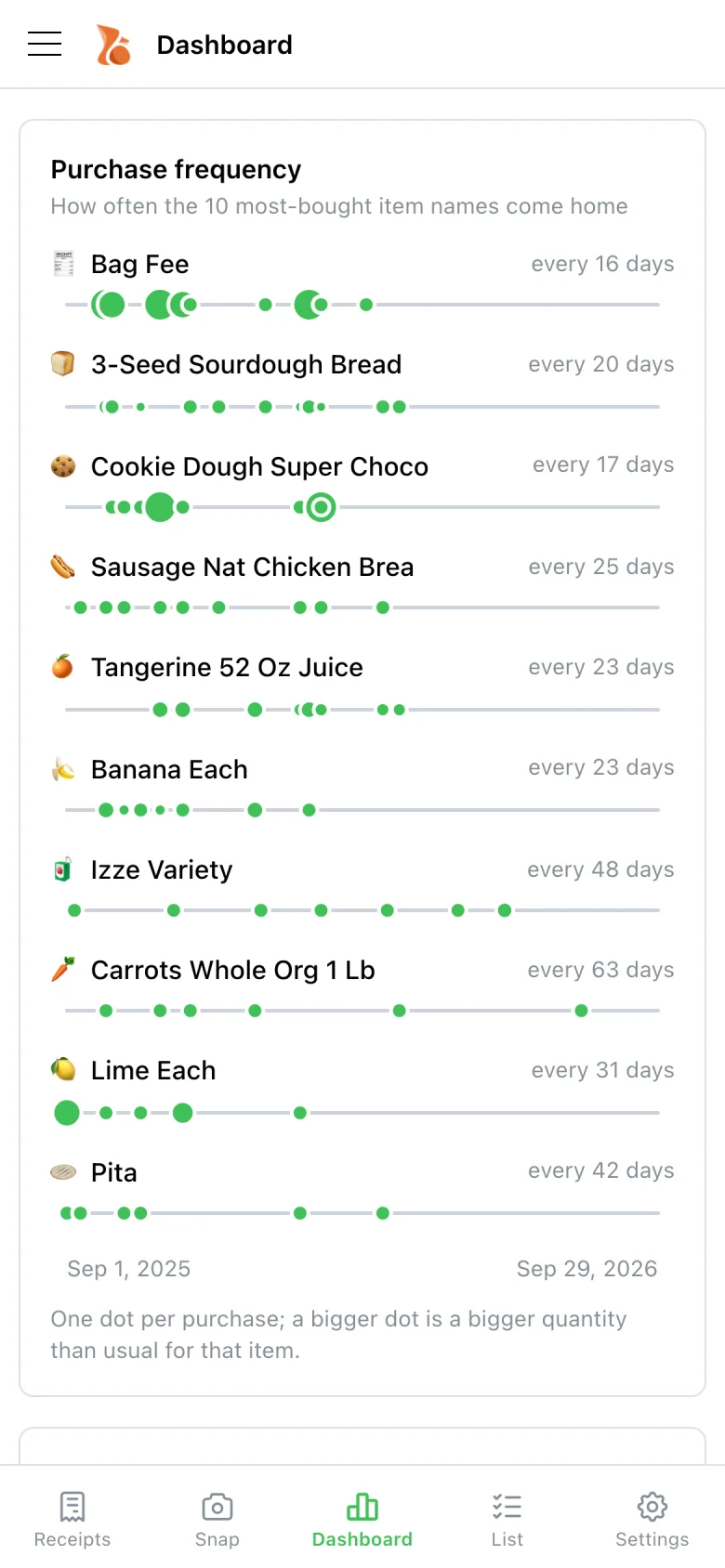Click the largest first dot on Lime timeline

click(67, 1112)
